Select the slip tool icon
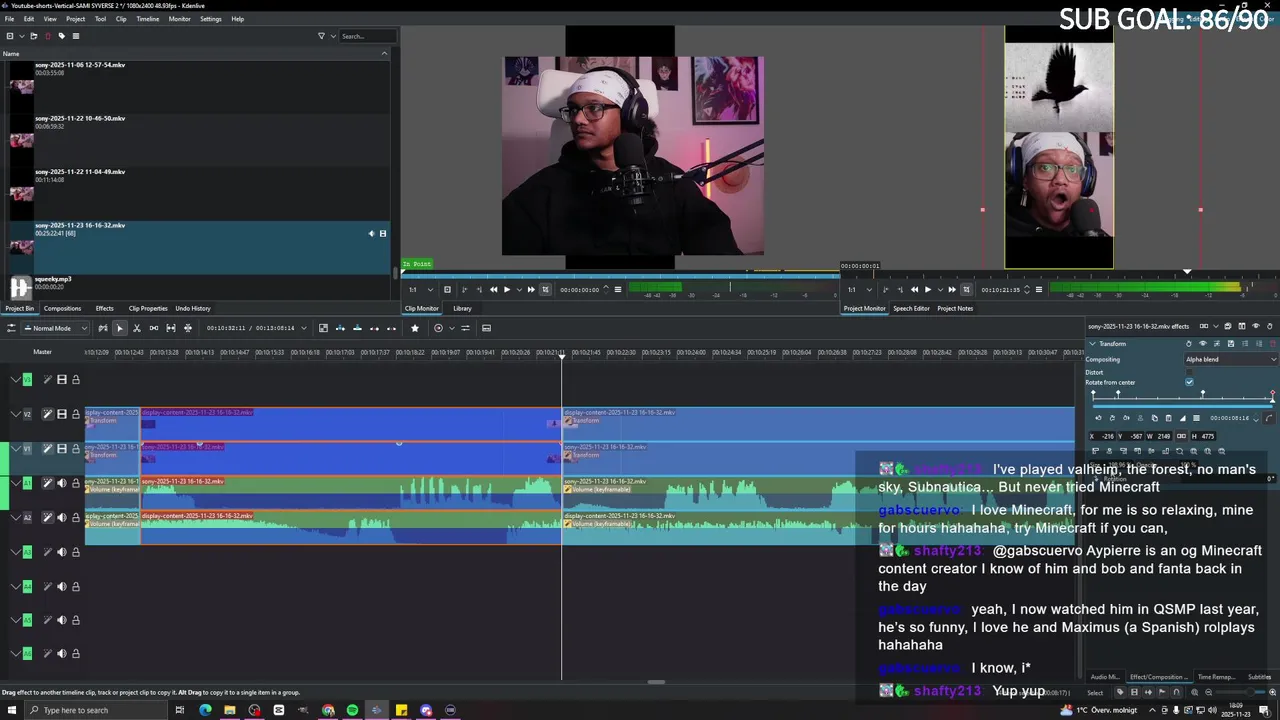Screen dimensions: 1280x720 click(171, 328)
